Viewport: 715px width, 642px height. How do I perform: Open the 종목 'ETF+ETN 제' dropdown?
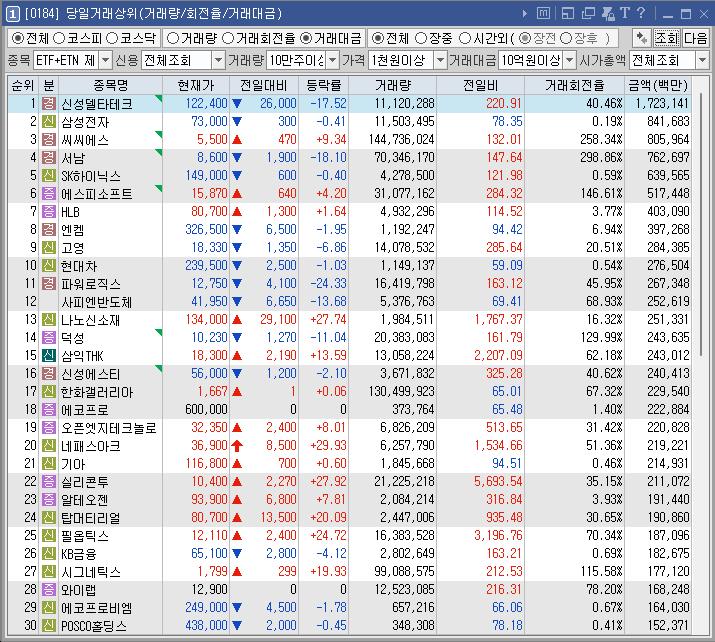(x=105, y=60)
